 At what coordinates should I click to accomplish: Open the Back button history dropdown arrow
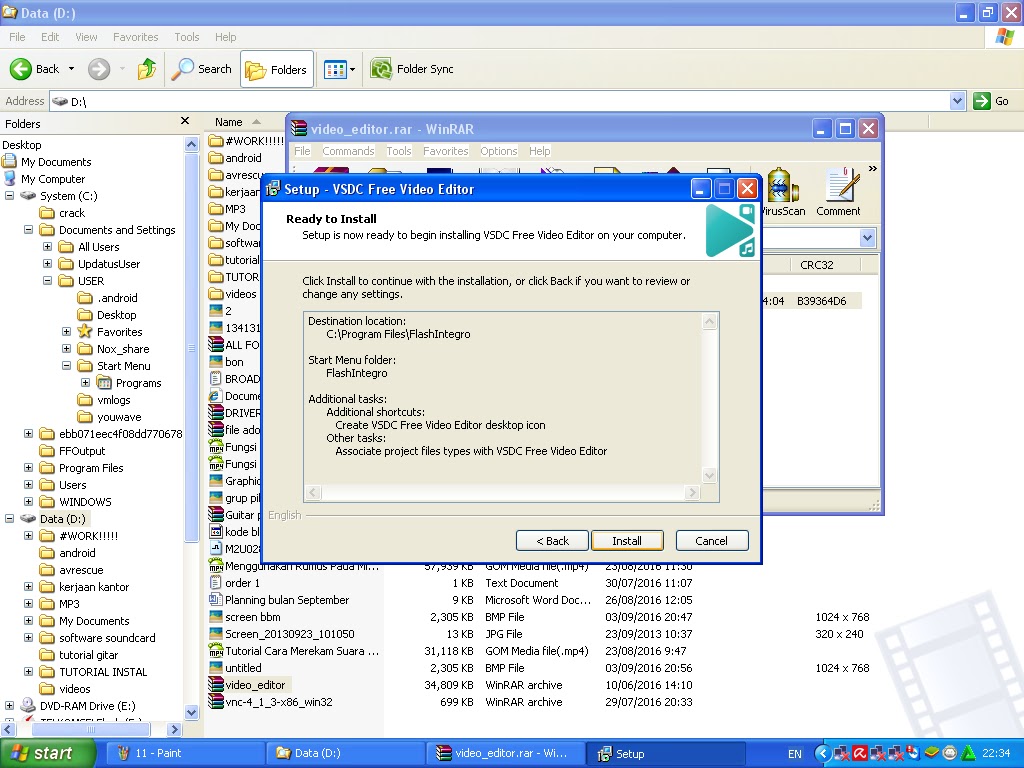(71, 69)
